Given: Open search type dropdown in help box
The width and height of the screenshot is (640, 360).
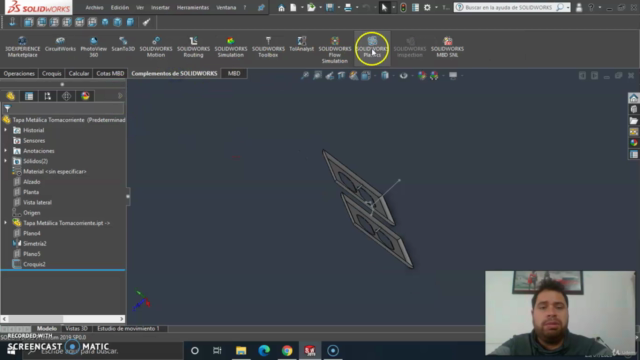Looking at the screenshot, I should coord(568,7).
